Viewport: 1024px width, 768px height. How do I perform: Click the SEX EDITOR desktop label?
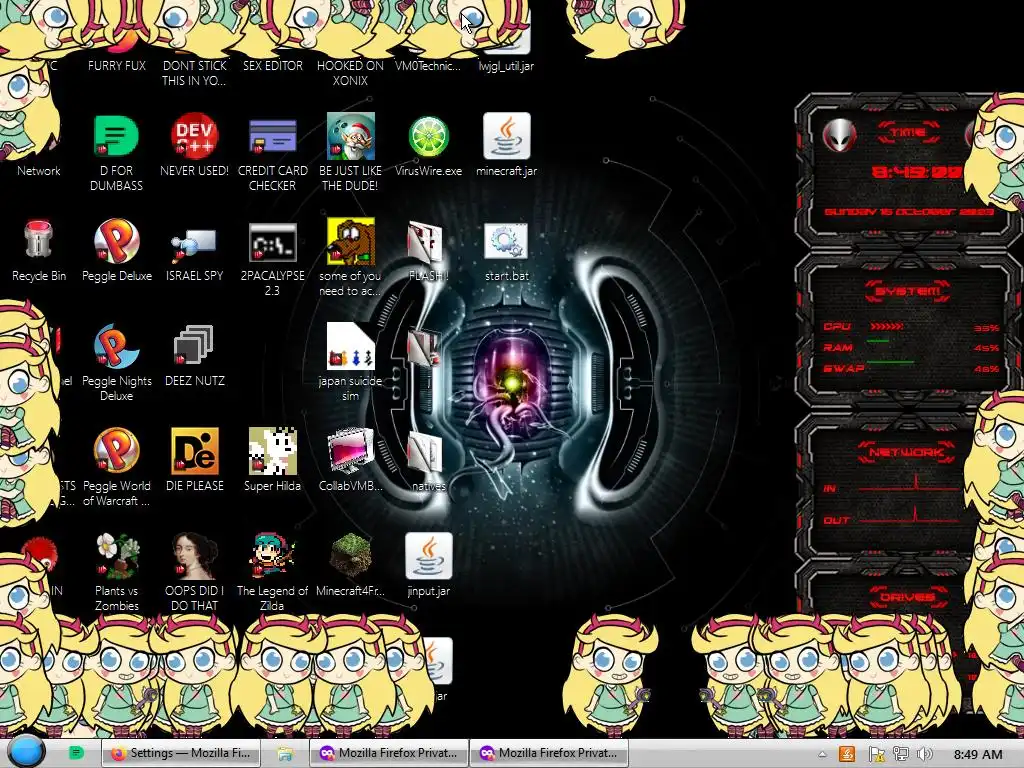[272, 66]
